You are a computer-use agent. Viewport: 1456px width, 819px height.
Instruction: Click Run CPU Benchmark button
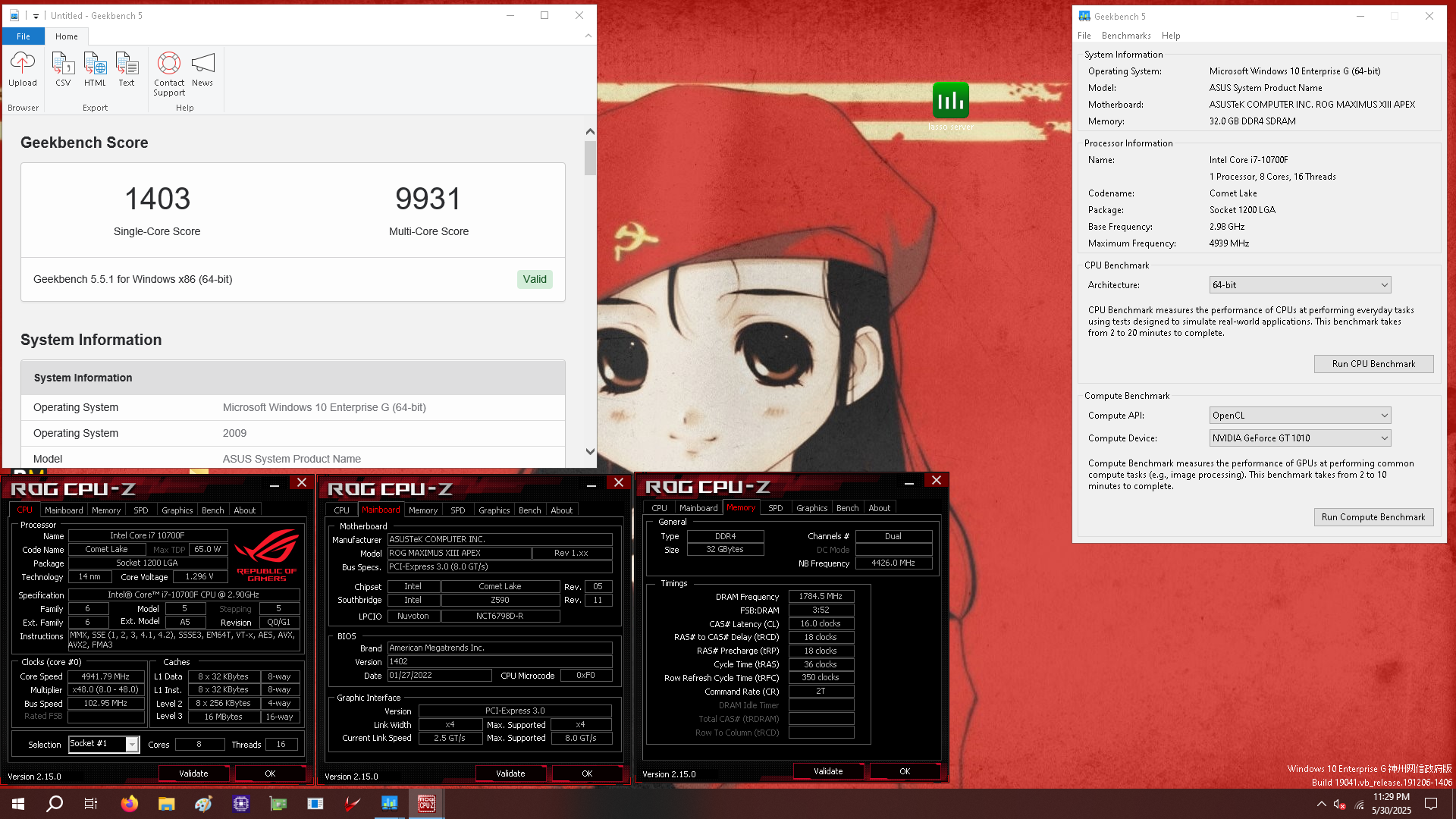pos(1373,364)
